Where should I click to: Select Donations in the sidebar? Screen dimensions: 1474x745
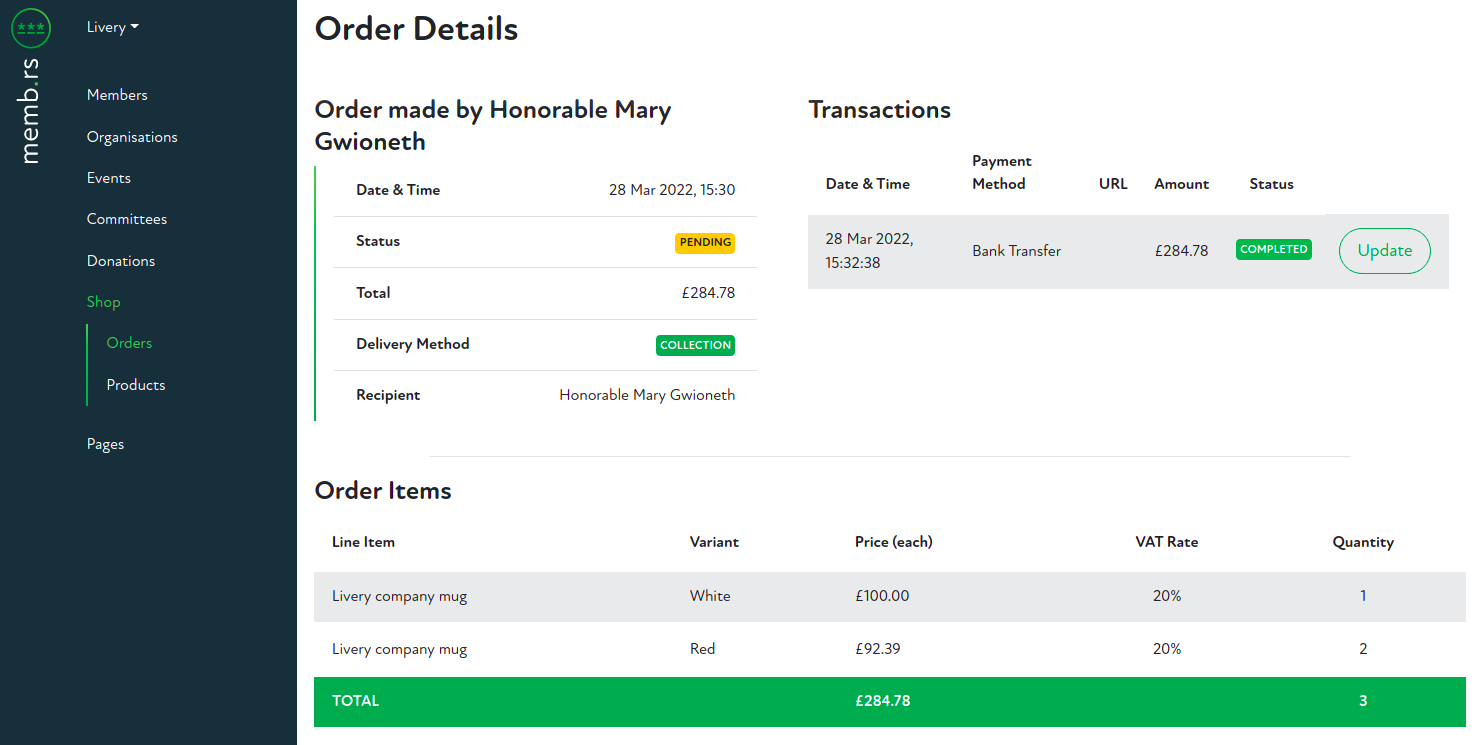coord(121,261)
